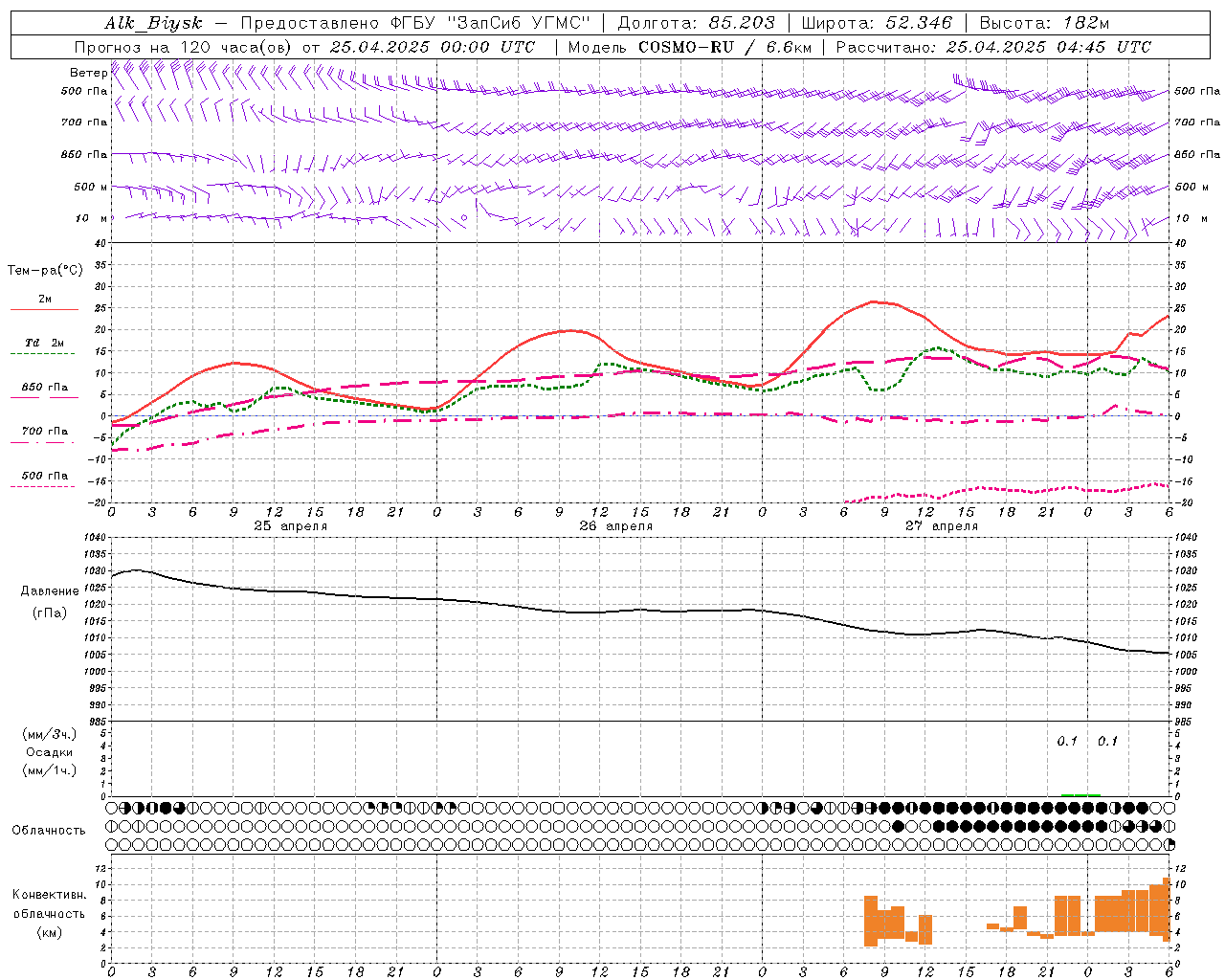Image resolution: width=1225 pixels, height=980 pixels.
Task: Click the first 0.1 precipitation value
Action: point(1067,741)
